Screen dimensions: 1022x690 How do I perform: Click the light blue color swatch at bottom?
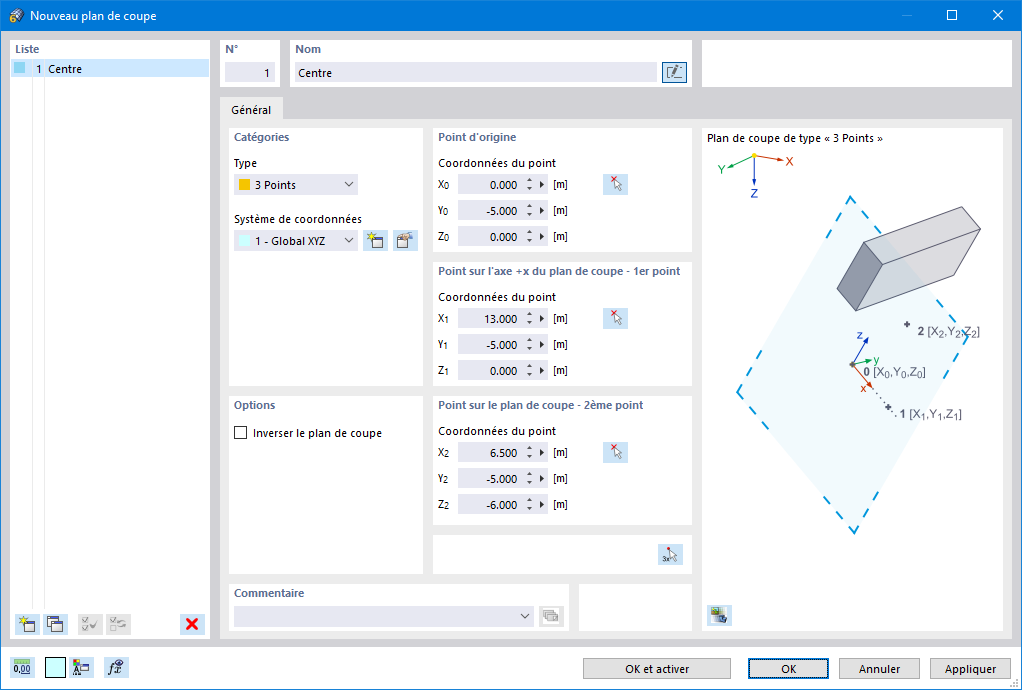[x=55, y=667]
